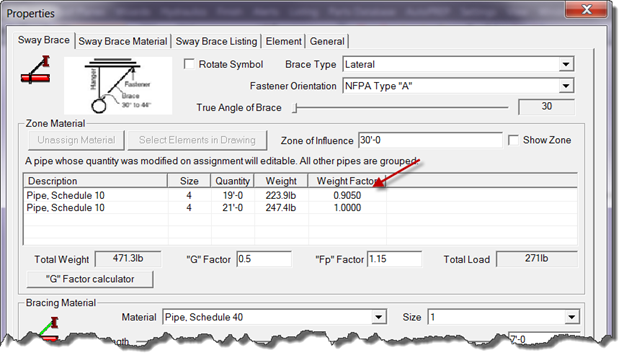Click the 1.0000 weight factor cell

pos(347,208)
